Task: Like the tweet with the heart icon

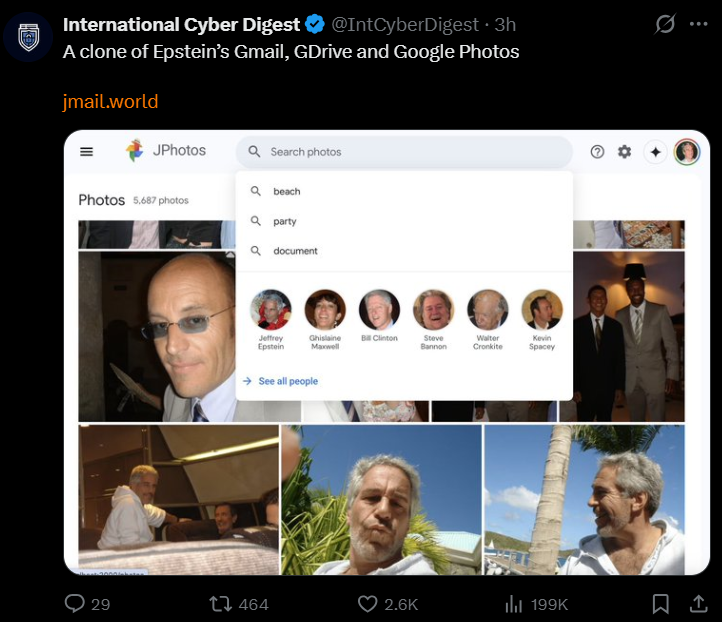Action: tap(367, 604)
